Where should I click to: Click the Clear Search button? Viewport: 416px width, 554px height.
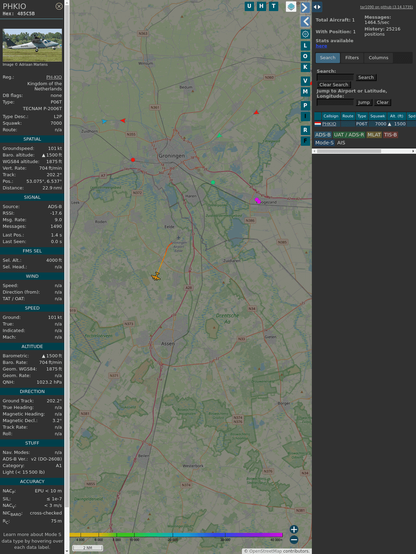click(x=333, y=85)
